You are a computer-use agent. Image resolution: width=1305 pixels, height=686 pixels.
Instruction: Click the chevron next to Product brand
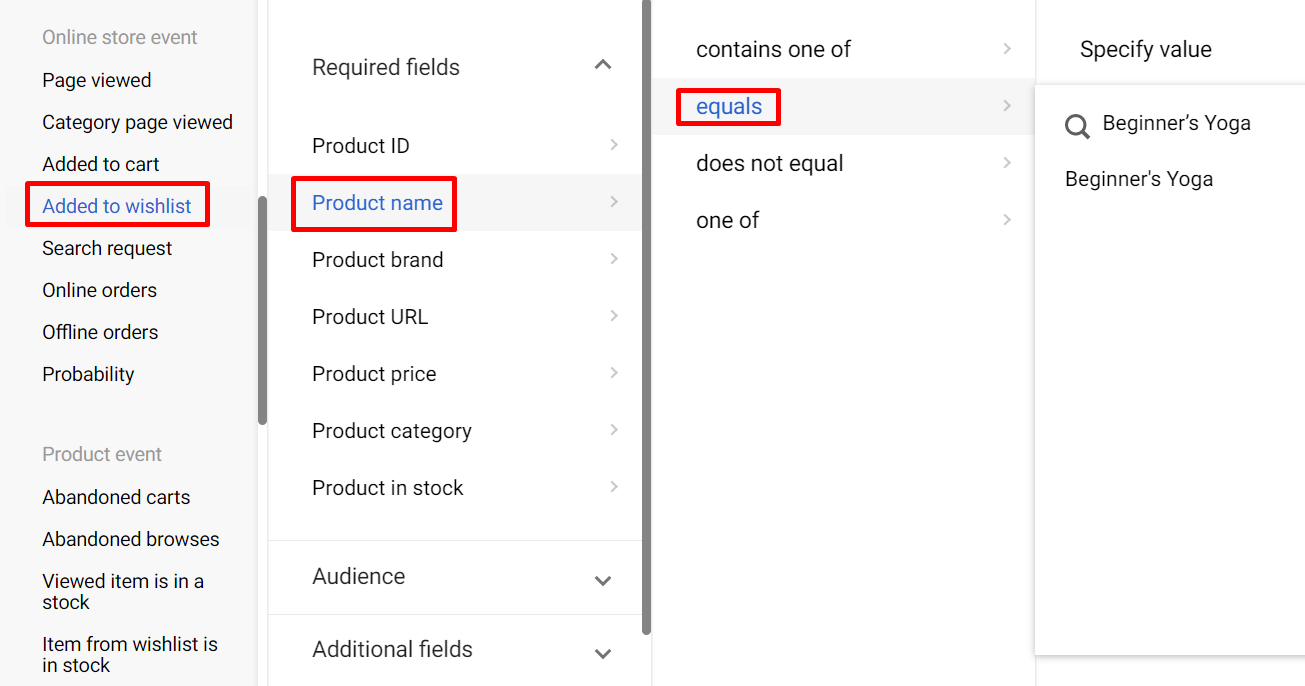(613, 259)
